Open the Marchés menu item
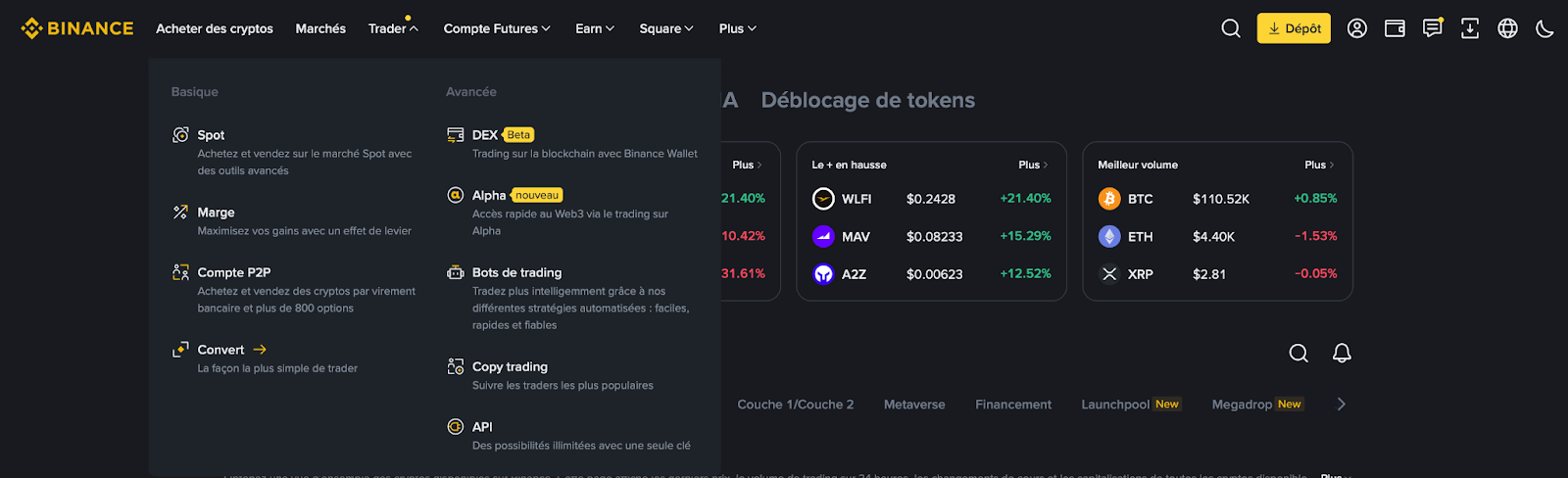This screenshot has height=478, width=1568. coord(320,28)
